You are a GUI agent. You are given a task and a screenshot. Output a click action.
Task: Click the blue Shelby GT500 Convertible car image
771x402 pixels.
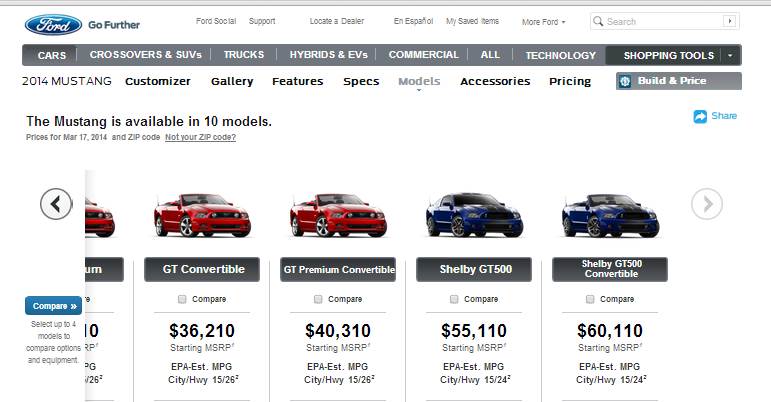point(610,215)
